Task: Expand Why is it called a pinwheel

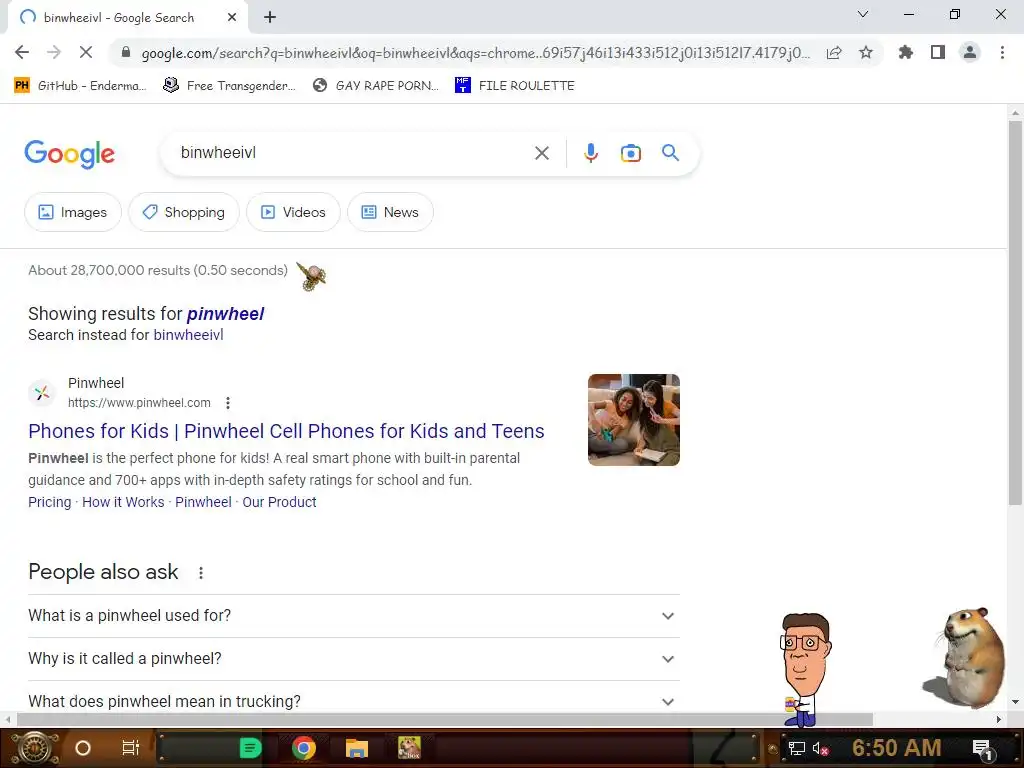Action: [353, 659]
